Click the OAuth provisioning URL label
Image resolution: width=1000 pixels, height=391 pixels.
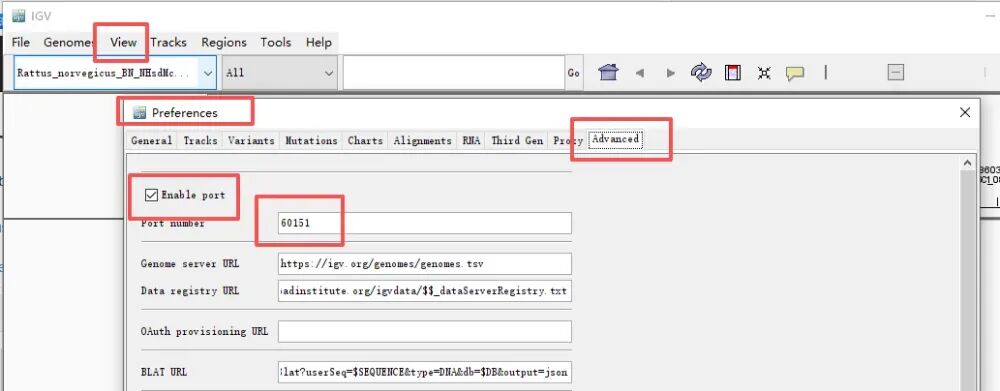click(204, 332)
